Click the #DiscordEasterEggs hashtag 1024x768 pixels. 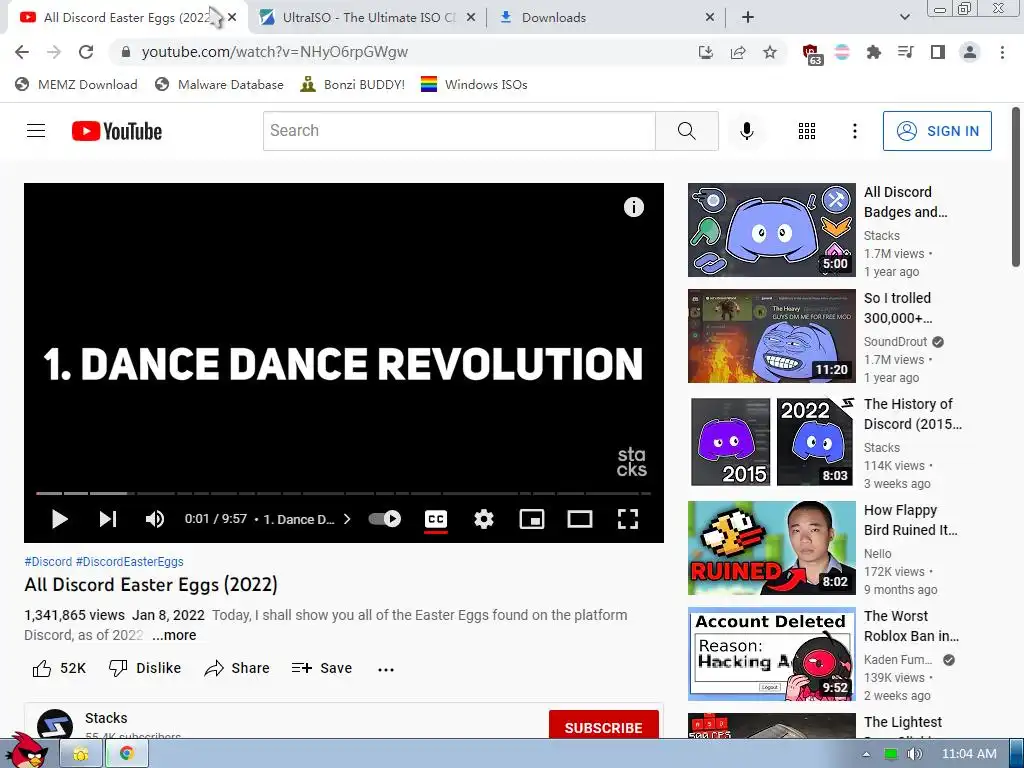(129, 562)
